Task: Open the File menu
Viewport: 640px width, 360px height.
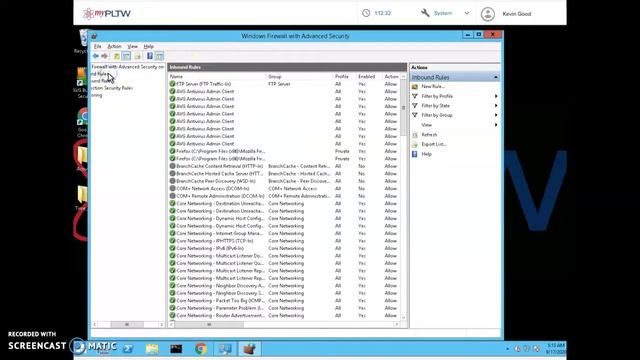Action: point(98,47)
